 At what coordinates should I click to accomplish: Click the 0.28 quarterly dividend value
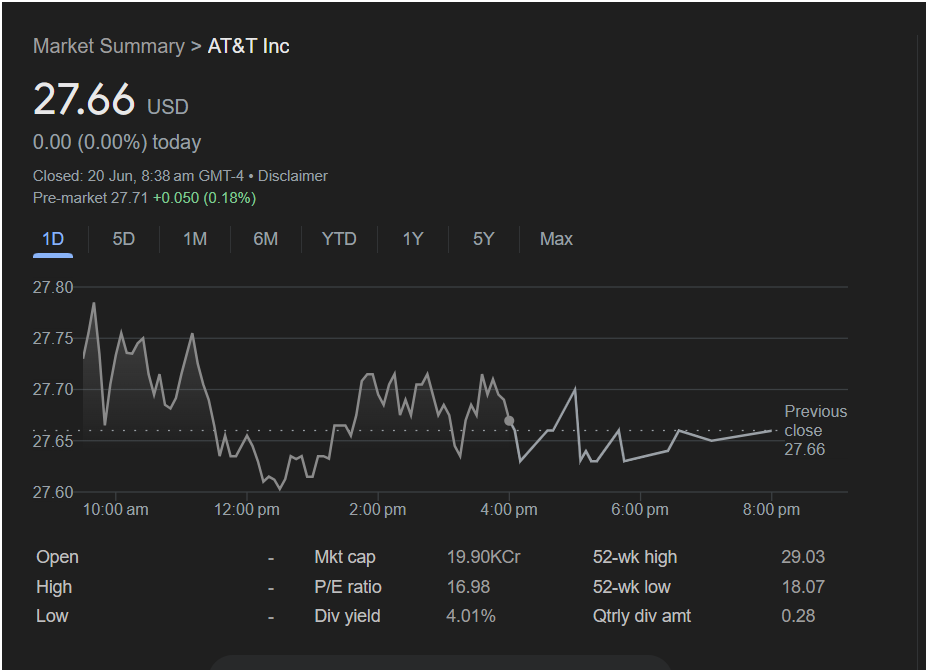[x=798, y=616]
